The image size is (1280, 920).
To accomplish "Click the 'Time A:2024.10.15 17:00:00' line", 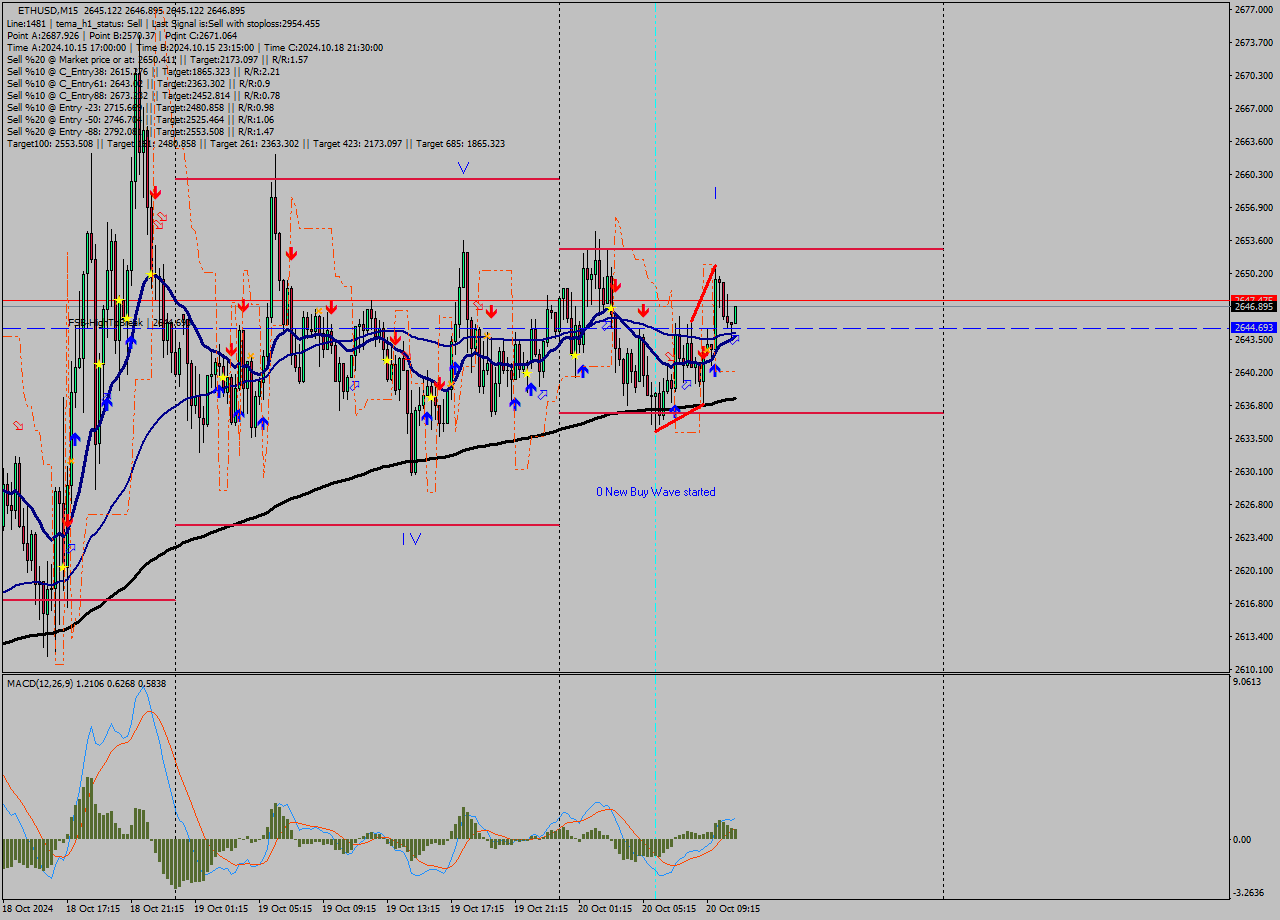I will tap(194, 47).
